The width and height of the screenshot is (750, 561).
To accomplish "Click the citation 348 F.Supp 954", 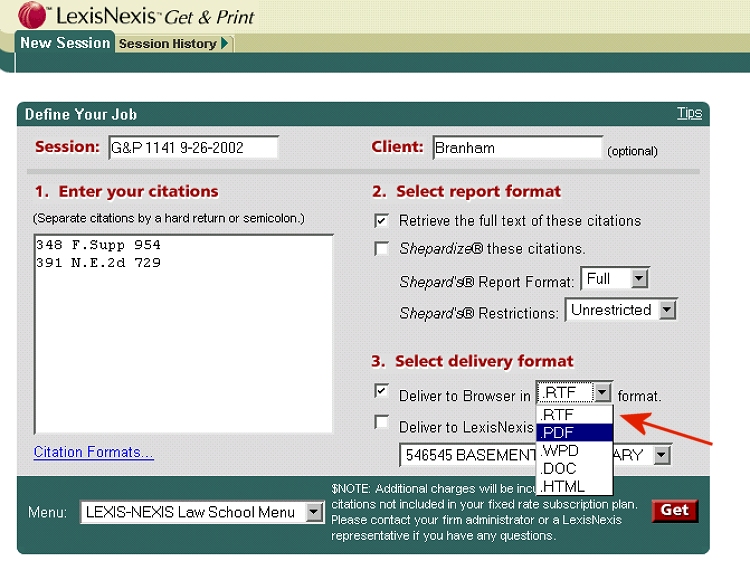I will click(99, 245).
